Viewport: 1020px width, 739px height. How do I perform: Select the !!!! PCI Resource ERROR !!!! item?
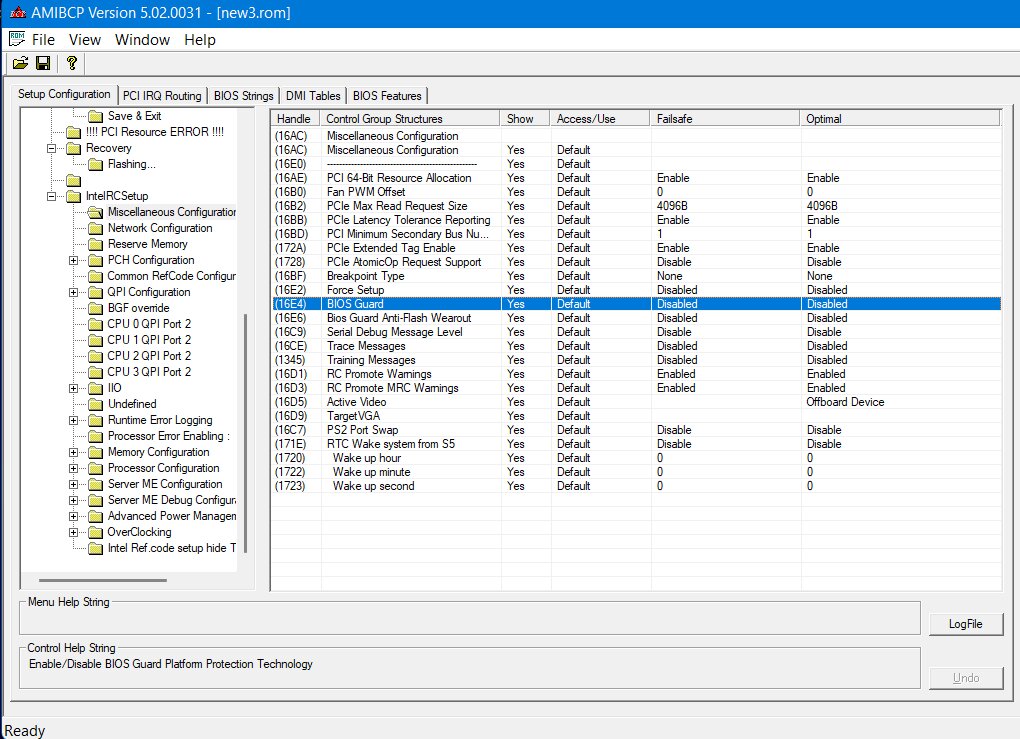point(155,132)
